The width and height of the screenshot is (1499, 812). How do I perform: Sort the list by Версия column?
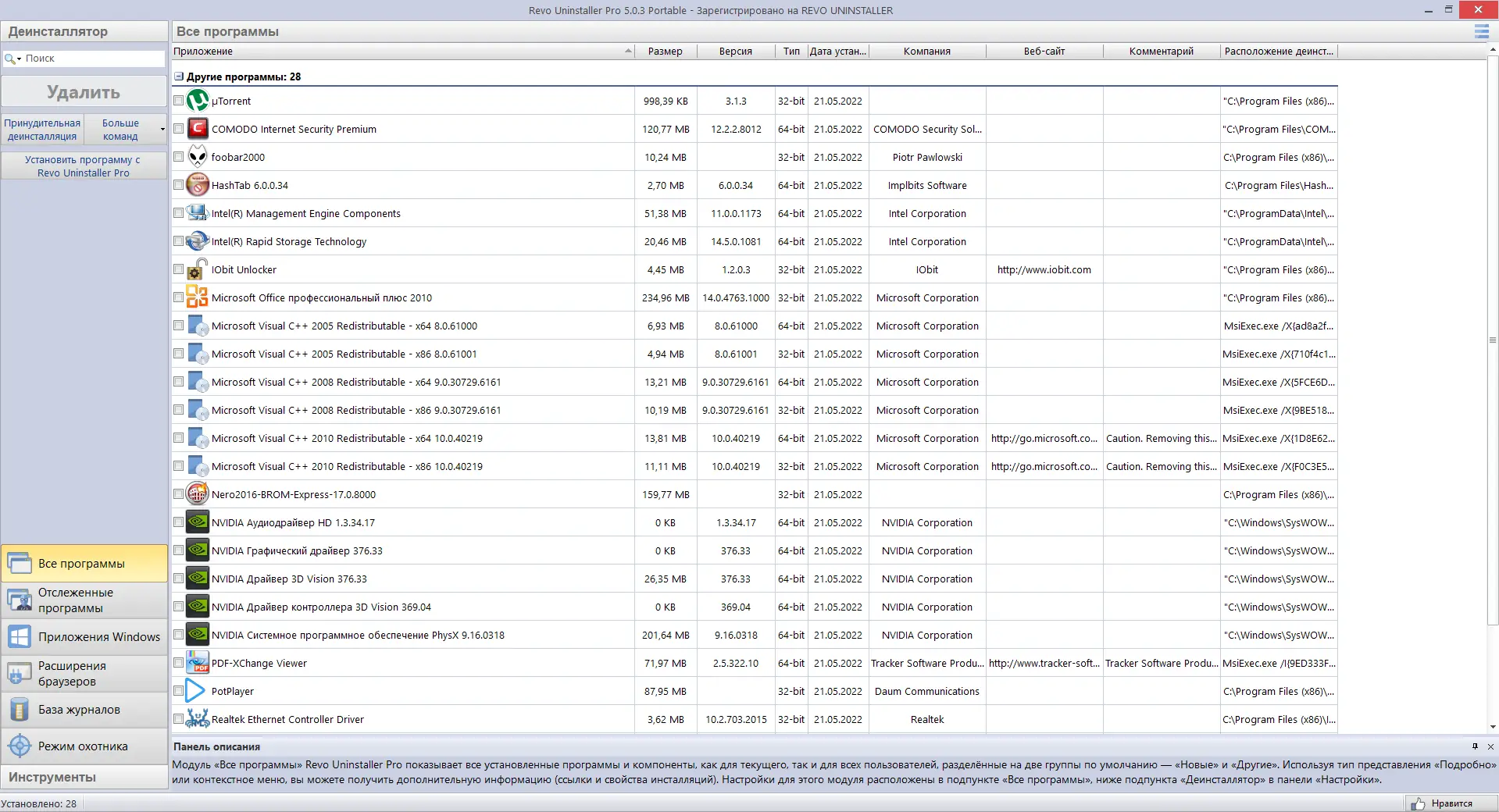coord(736,52)
